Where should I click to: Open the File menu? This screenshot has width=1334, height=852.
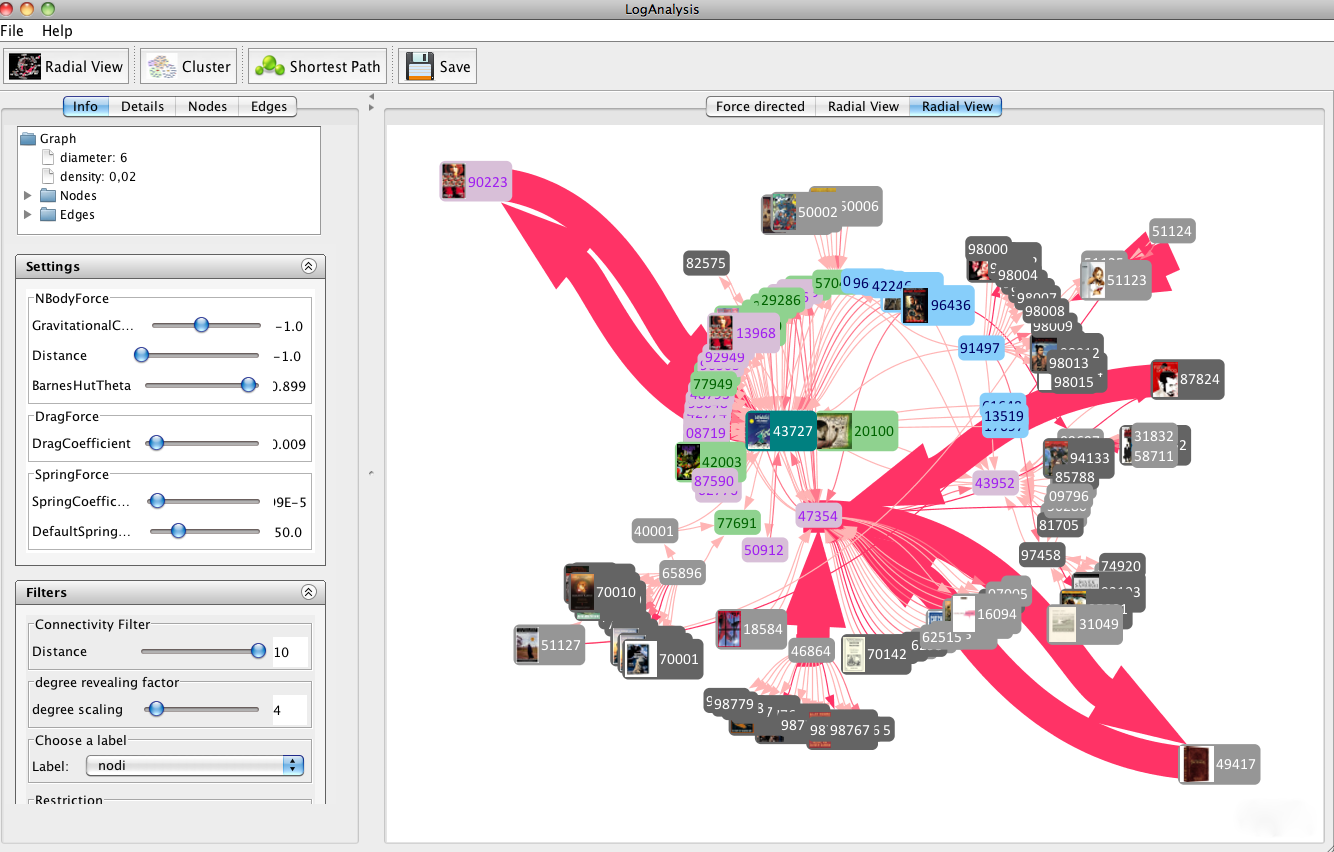pyautogui.click(x=12, y=31)
